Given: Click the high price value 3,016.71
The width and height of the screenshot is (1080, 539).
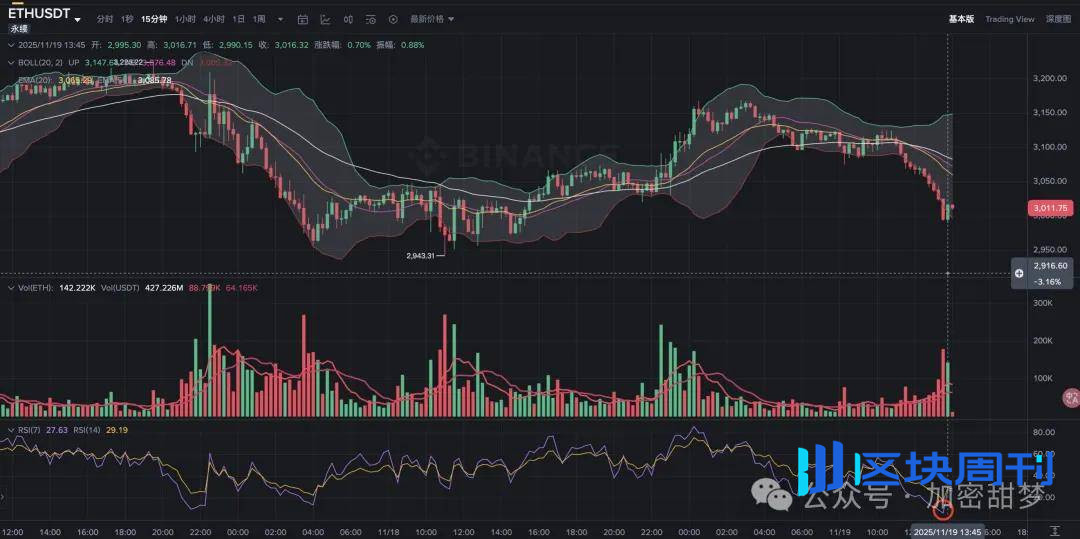Looking at the screenshot, I should [180, 45].
